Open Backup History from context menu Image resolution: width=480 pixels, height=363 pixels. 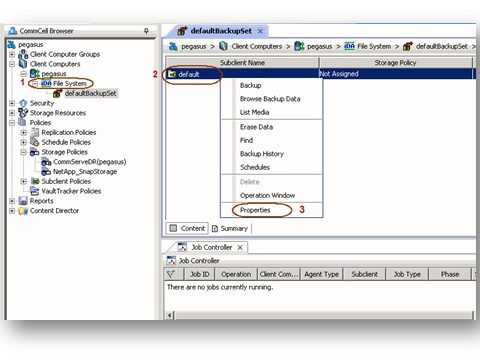pyautogui.click(x=272, y=154)
